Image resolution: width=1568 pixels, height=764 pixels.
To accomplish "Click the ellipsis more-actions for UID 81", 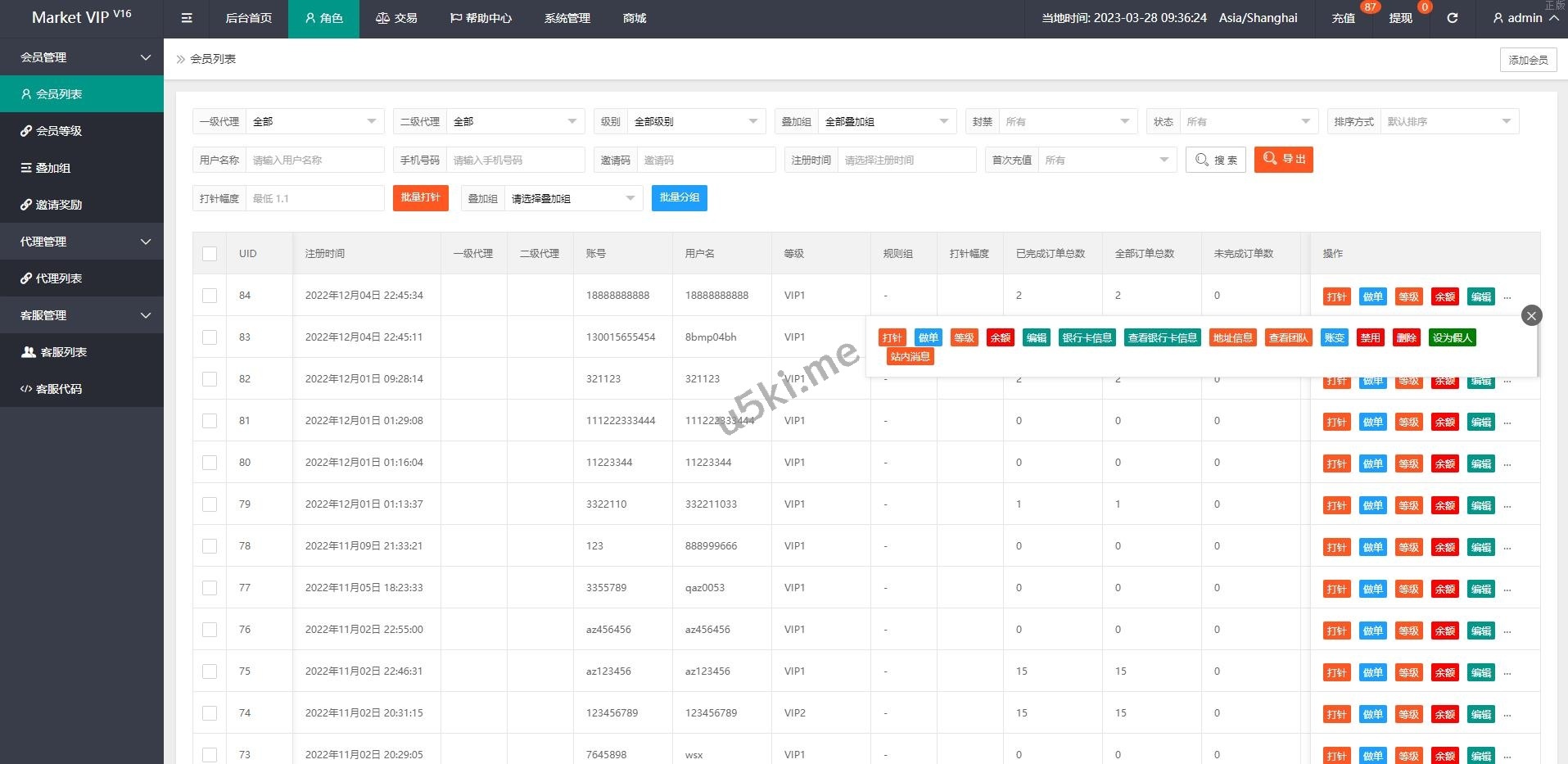I will pyautogui.click(x=1507, y=423).
